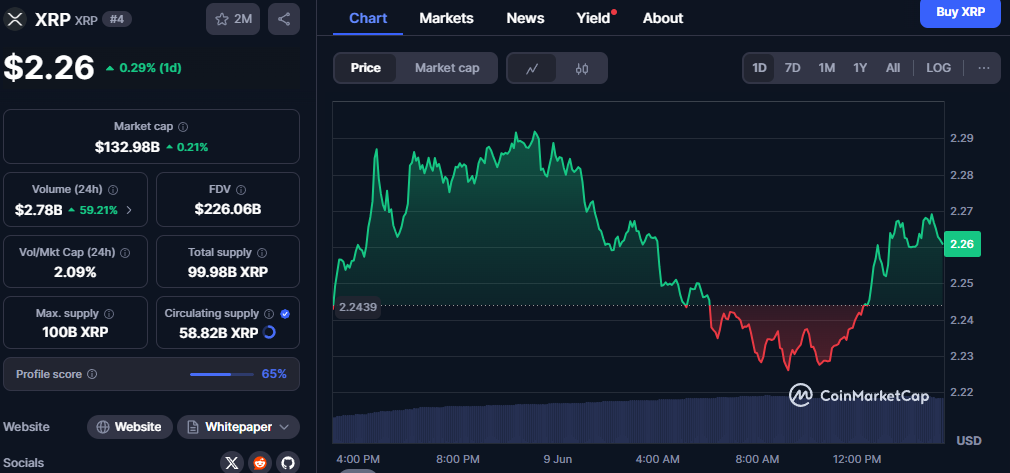Open the share icon button
This screenshot has width=1010, height=473.
point(283,19)
